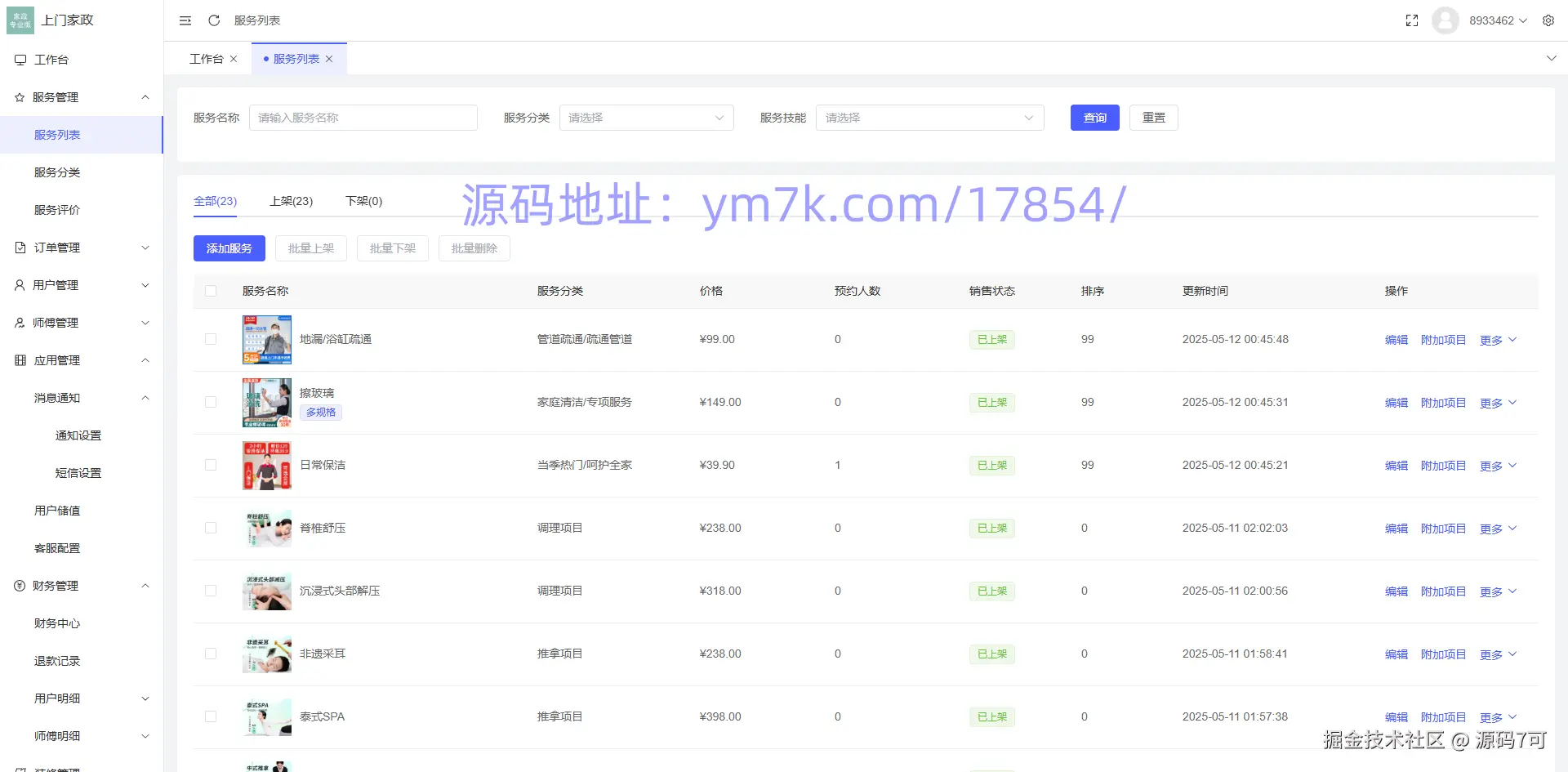Image resolution: width=1568 pixels, height=772 pixels.
Task: Tick the 非遗采耳 row checkbox
Action: click(x=211, y=654)
